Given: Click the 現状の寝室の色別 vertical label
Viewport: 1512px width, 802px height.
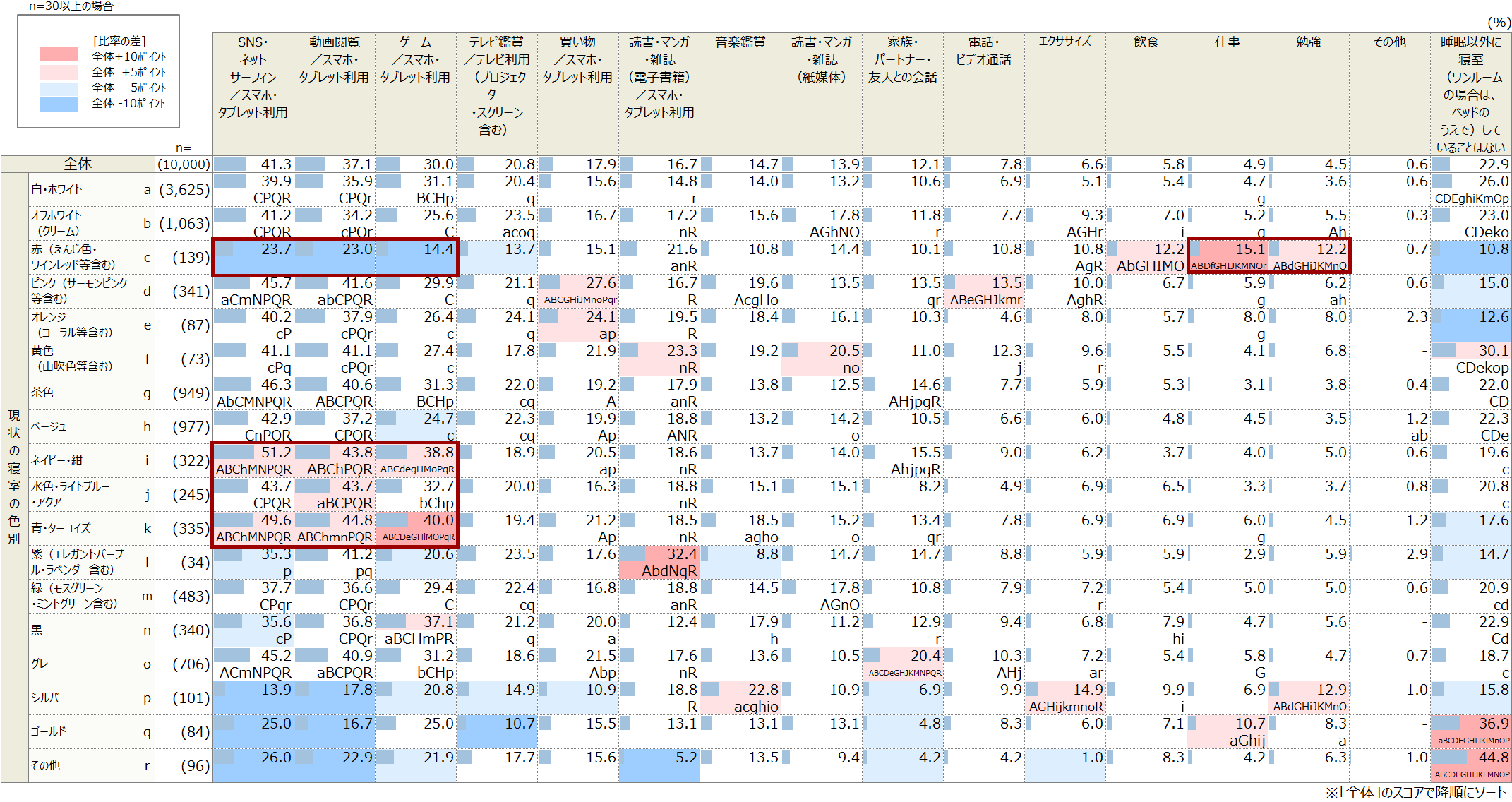Looking at the screenshot, I should click(x=14, y=477).
